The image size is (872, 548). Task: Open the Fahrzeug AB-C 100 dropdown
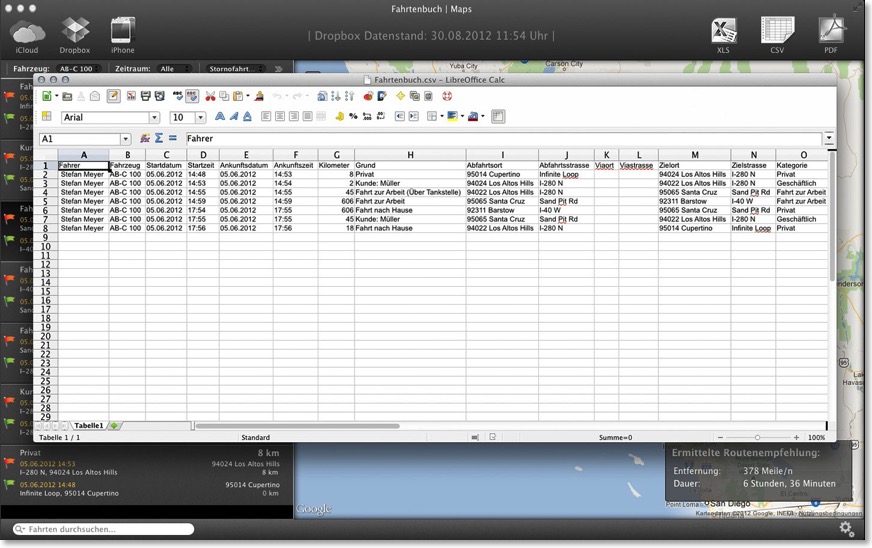(x=78, y=69)
